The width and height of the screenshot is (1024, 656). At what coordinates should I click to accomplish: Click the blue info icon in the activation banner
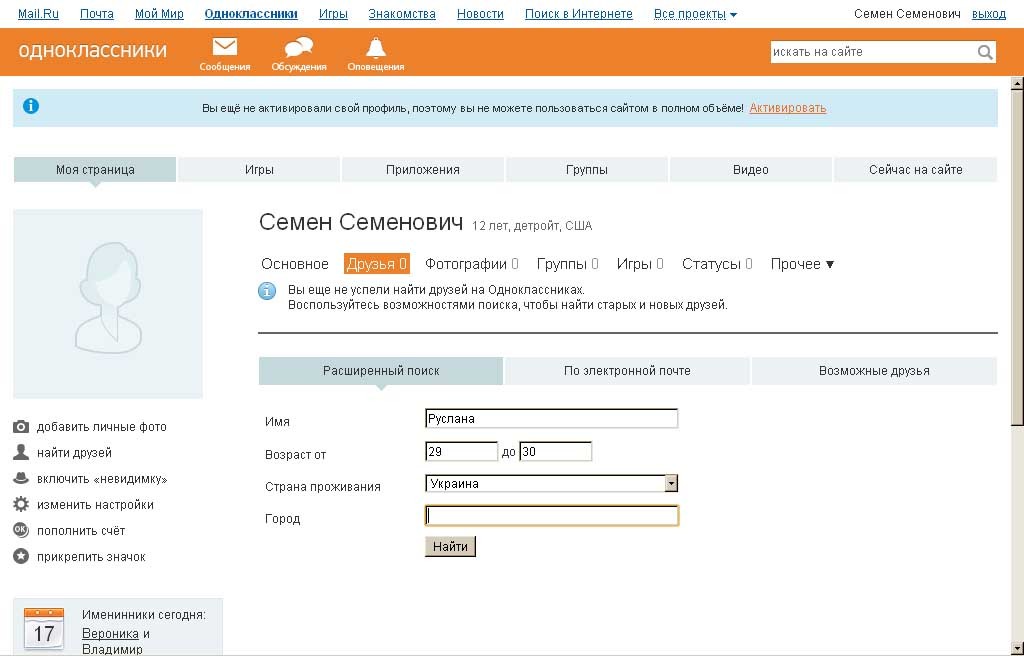(31, 106)
